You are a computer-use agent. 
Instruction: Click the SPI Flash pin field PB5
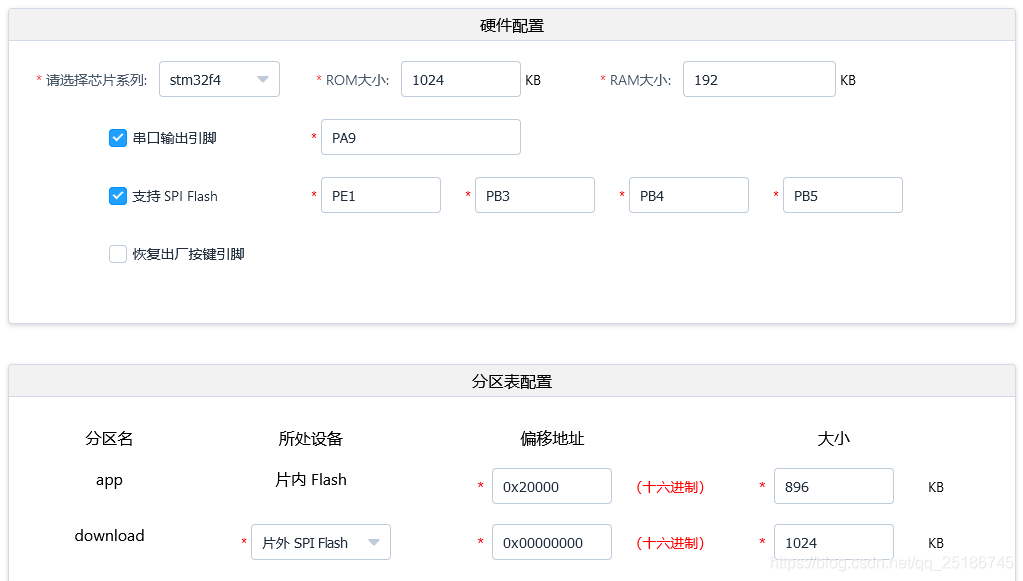tap(842, 195)
